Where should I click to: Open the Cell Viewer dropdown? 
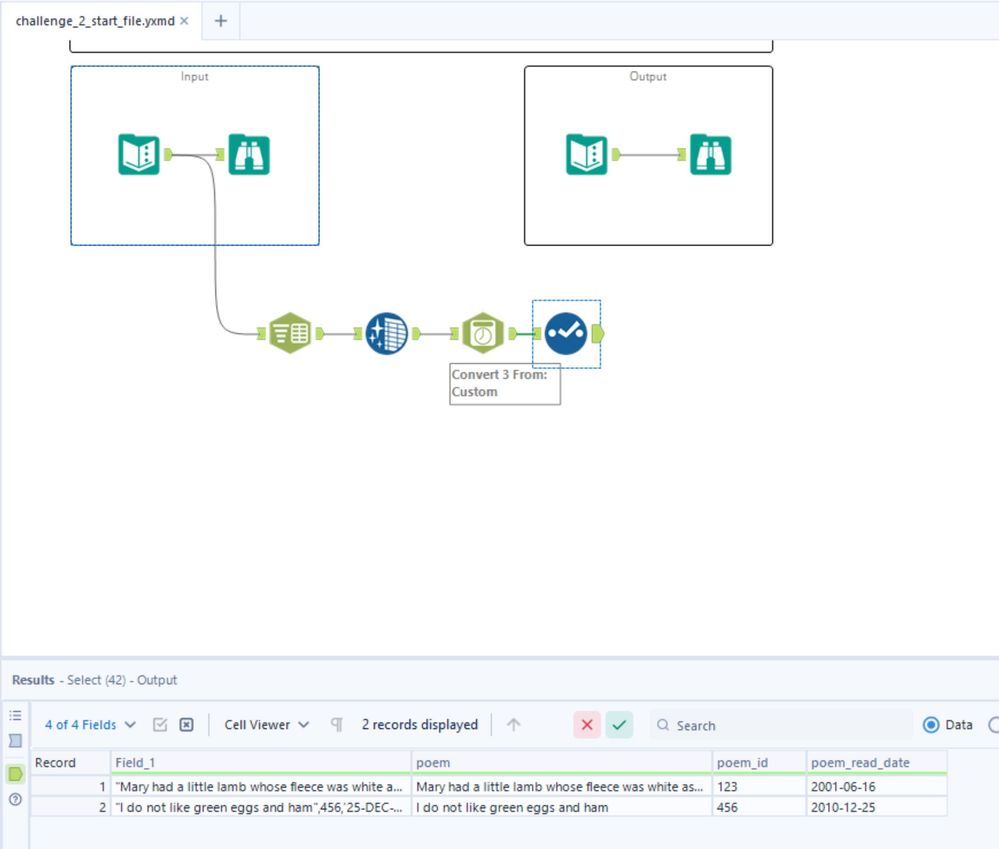point(266,725)
